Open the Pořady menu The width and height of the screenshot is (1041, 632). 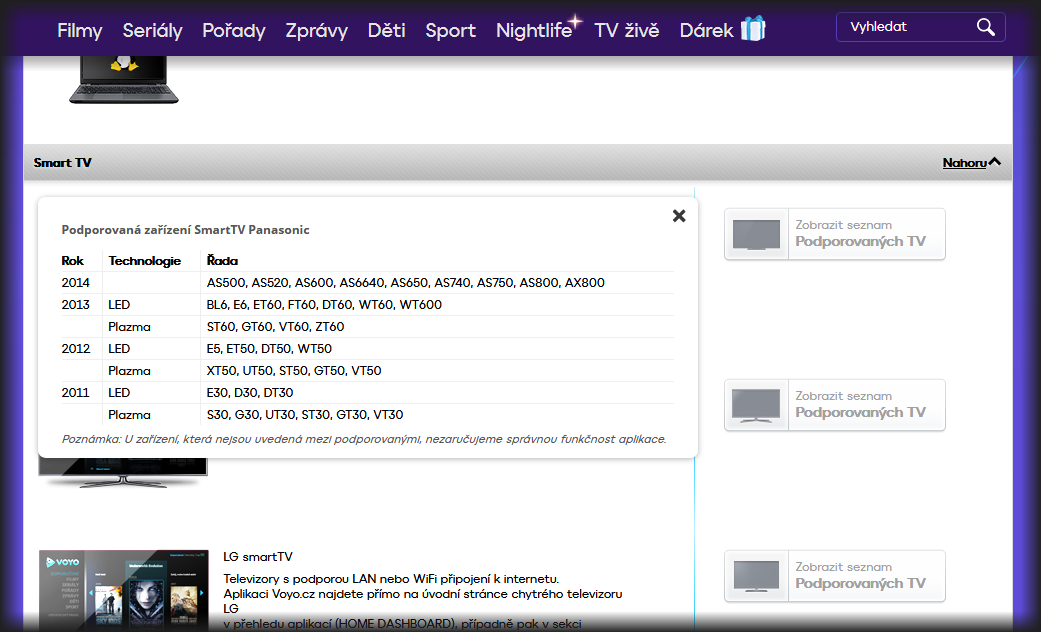234,31
